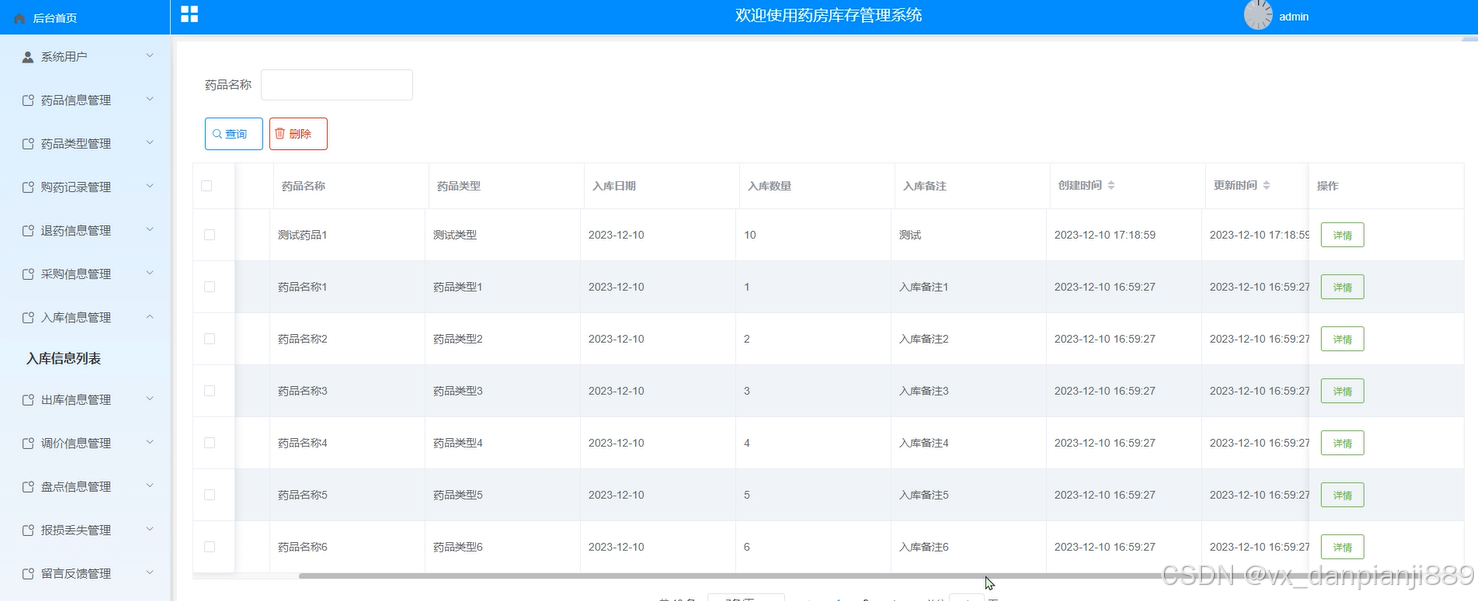Click the user icon beside 系统用户

coord(28,57)
